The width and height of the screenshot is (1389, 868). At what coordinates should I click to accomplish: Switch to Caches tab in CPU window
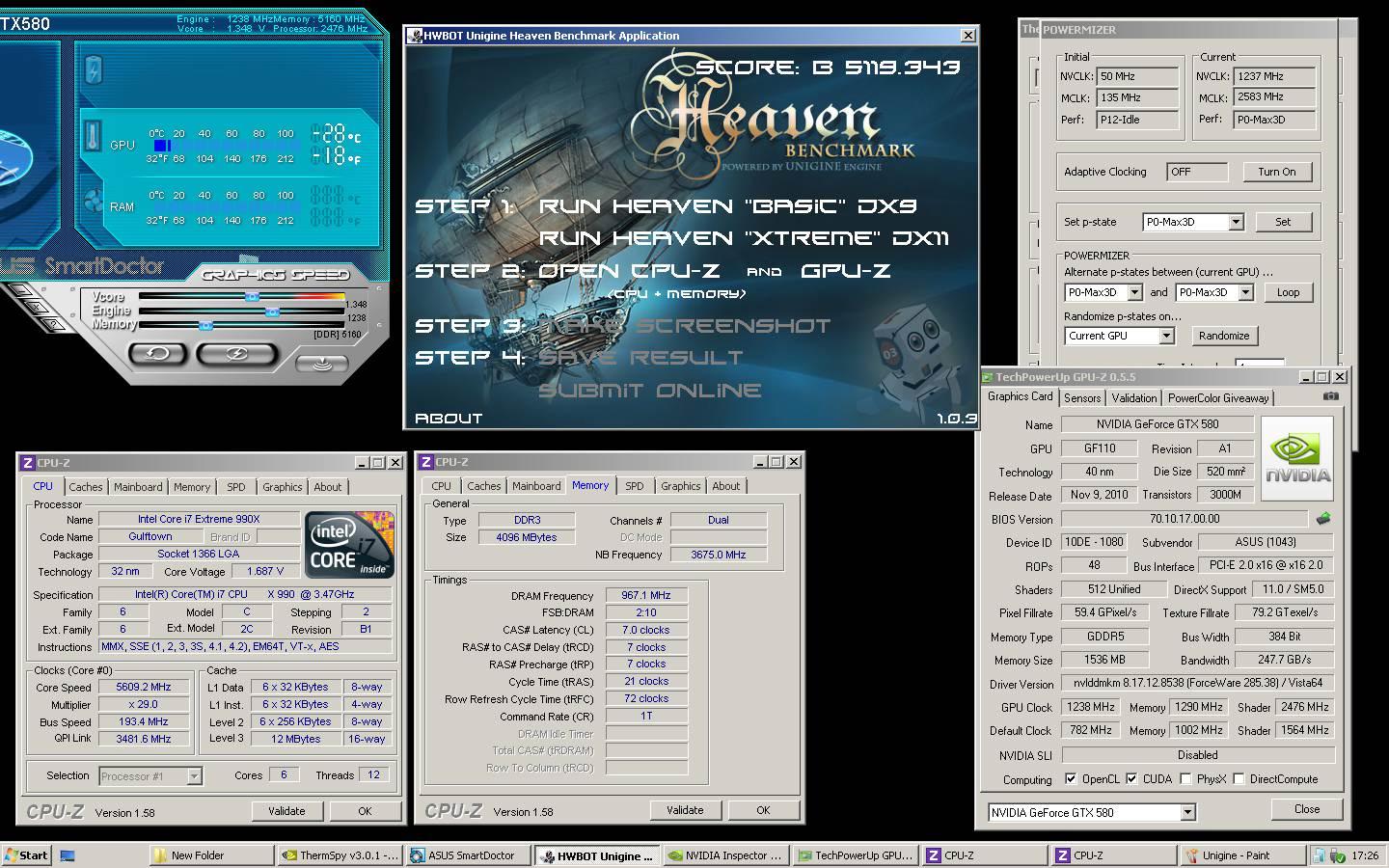(x=85, y=487)
